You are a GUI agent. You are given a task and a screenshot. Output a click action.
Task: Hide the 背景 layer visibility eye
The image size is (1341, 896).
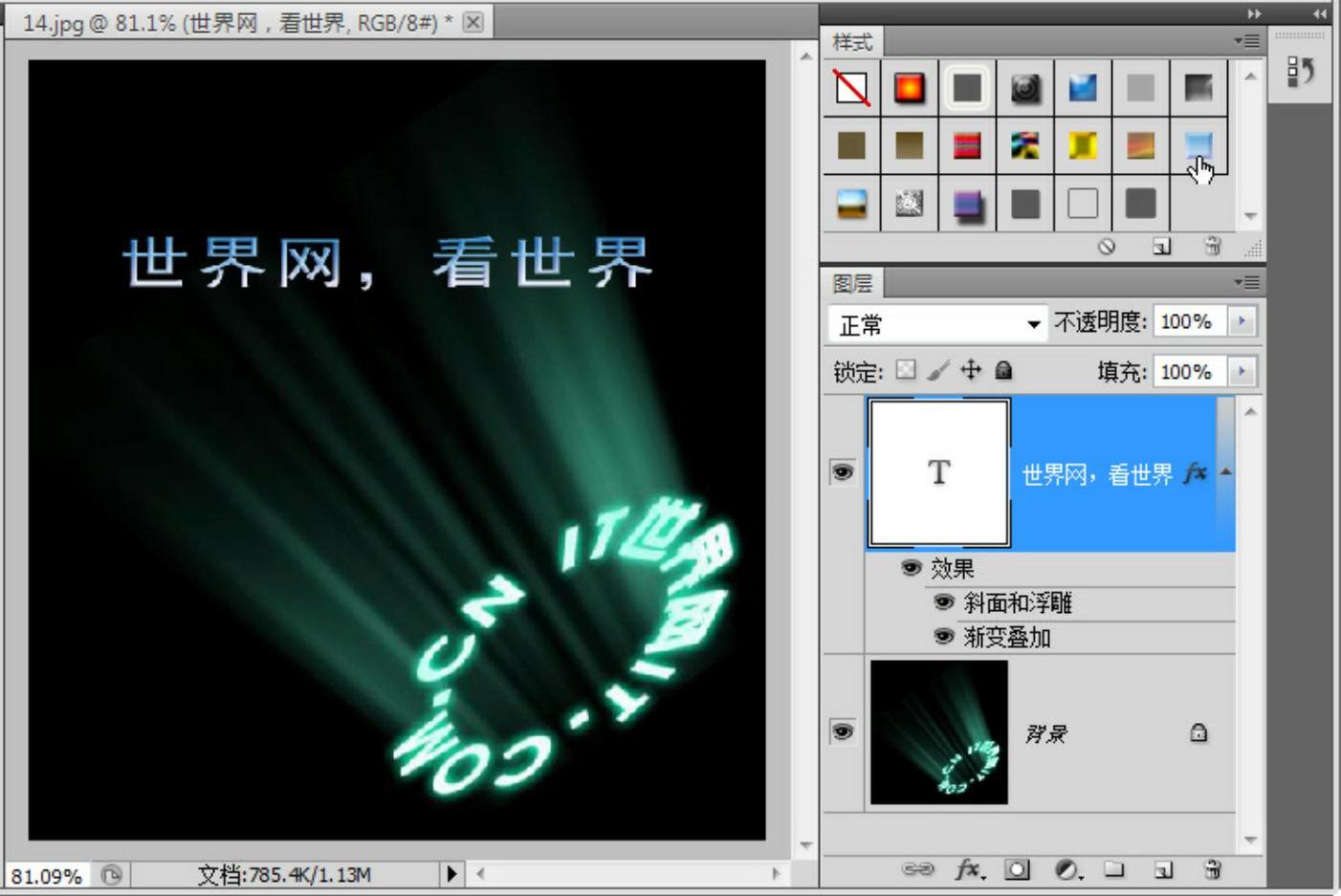pyautogui.click(x=843, y=732)
